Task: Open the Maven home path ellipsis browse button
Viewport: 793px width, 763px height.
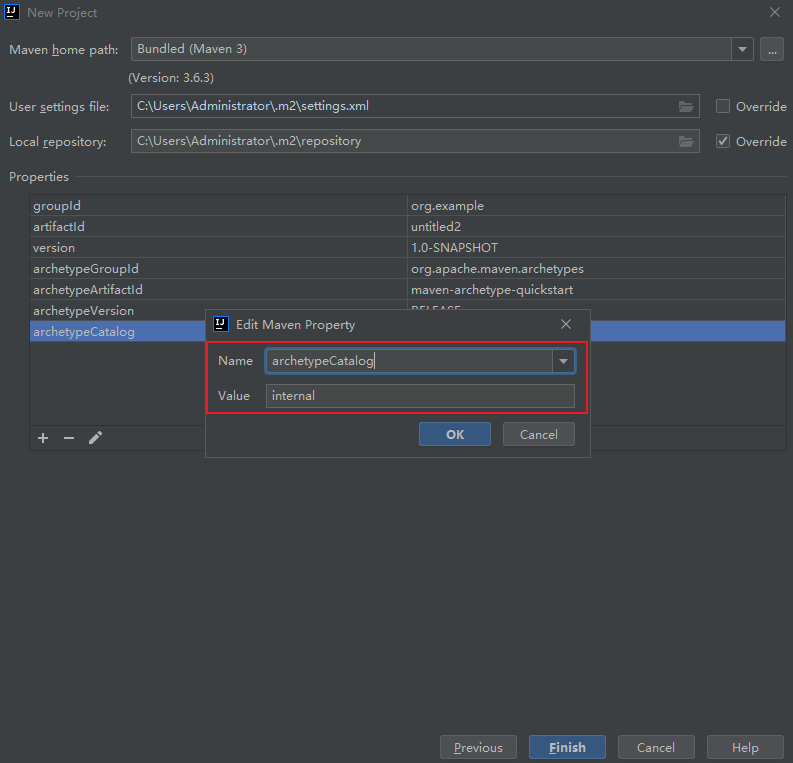Action: pyautogui.click(x=772, y=50)
